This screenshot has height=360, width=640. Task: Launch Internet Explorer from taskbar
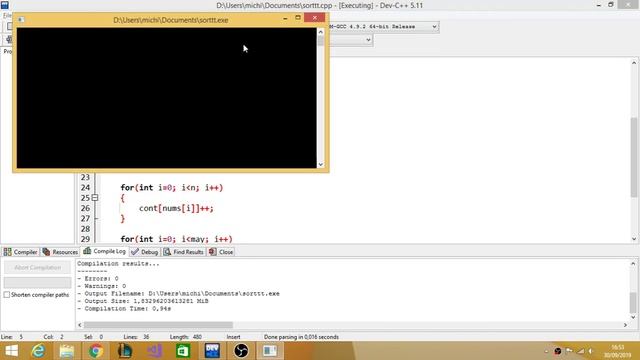38,351
